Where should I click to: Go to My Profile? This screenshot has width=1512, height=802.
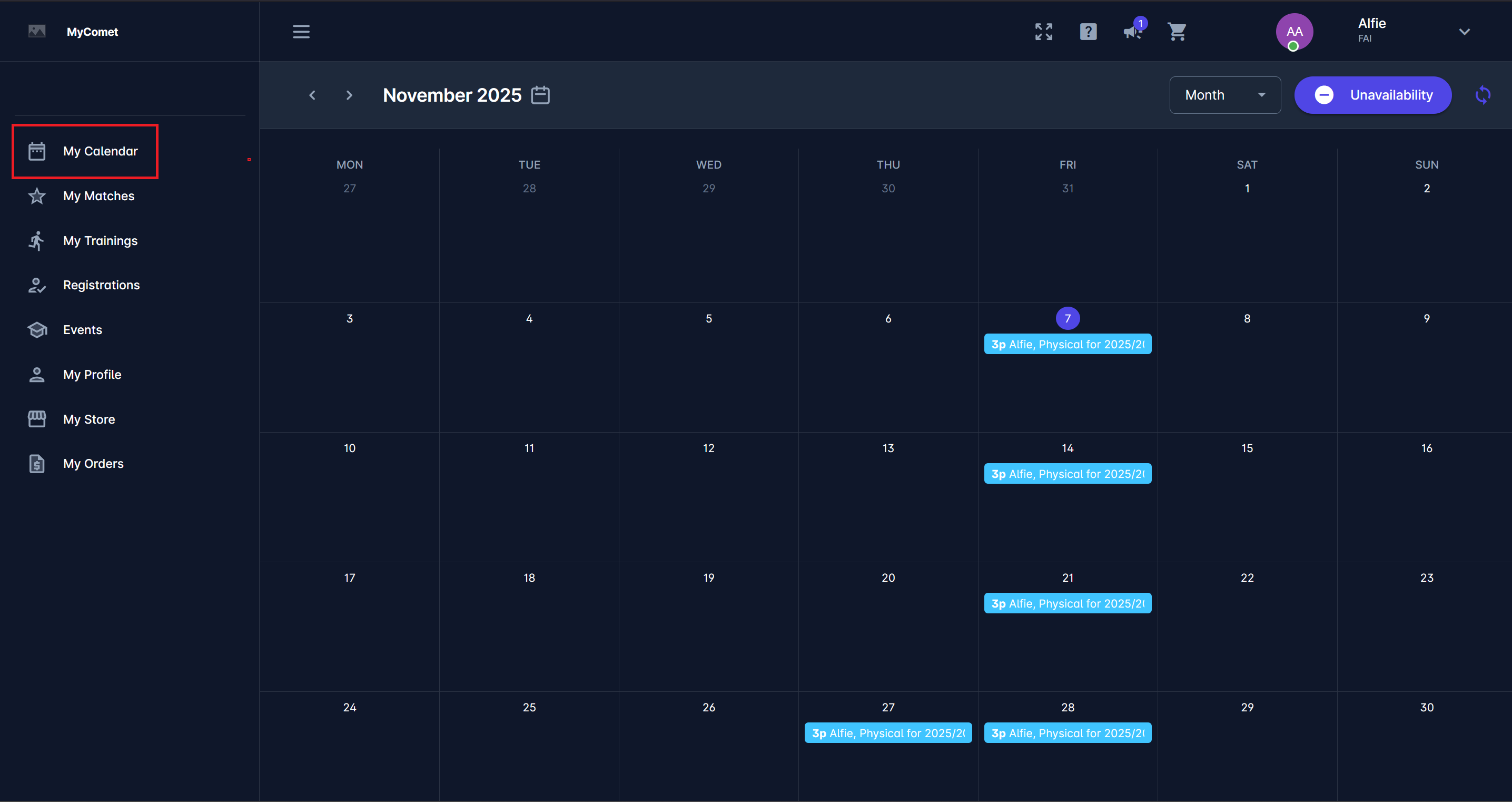point(92,374)
